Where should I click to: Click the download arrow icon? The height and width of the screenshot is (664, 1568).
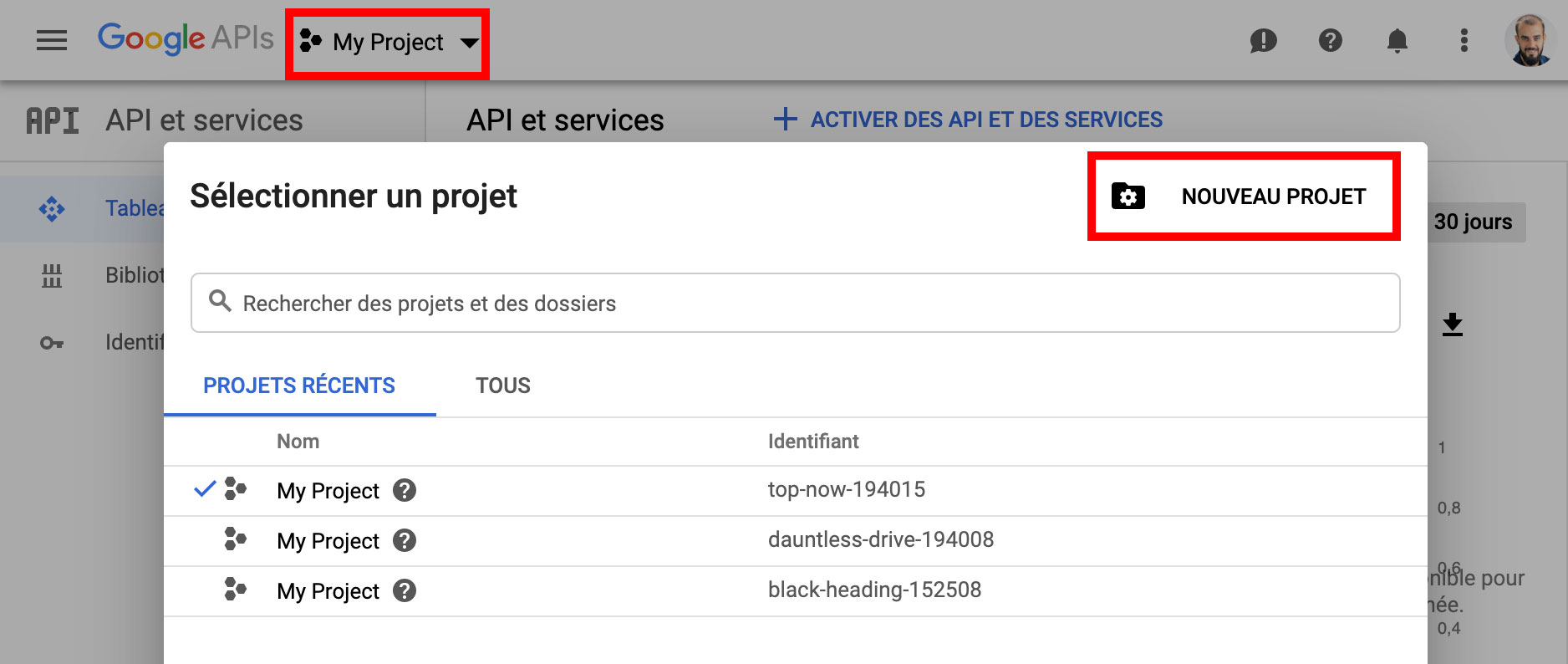1453,324
